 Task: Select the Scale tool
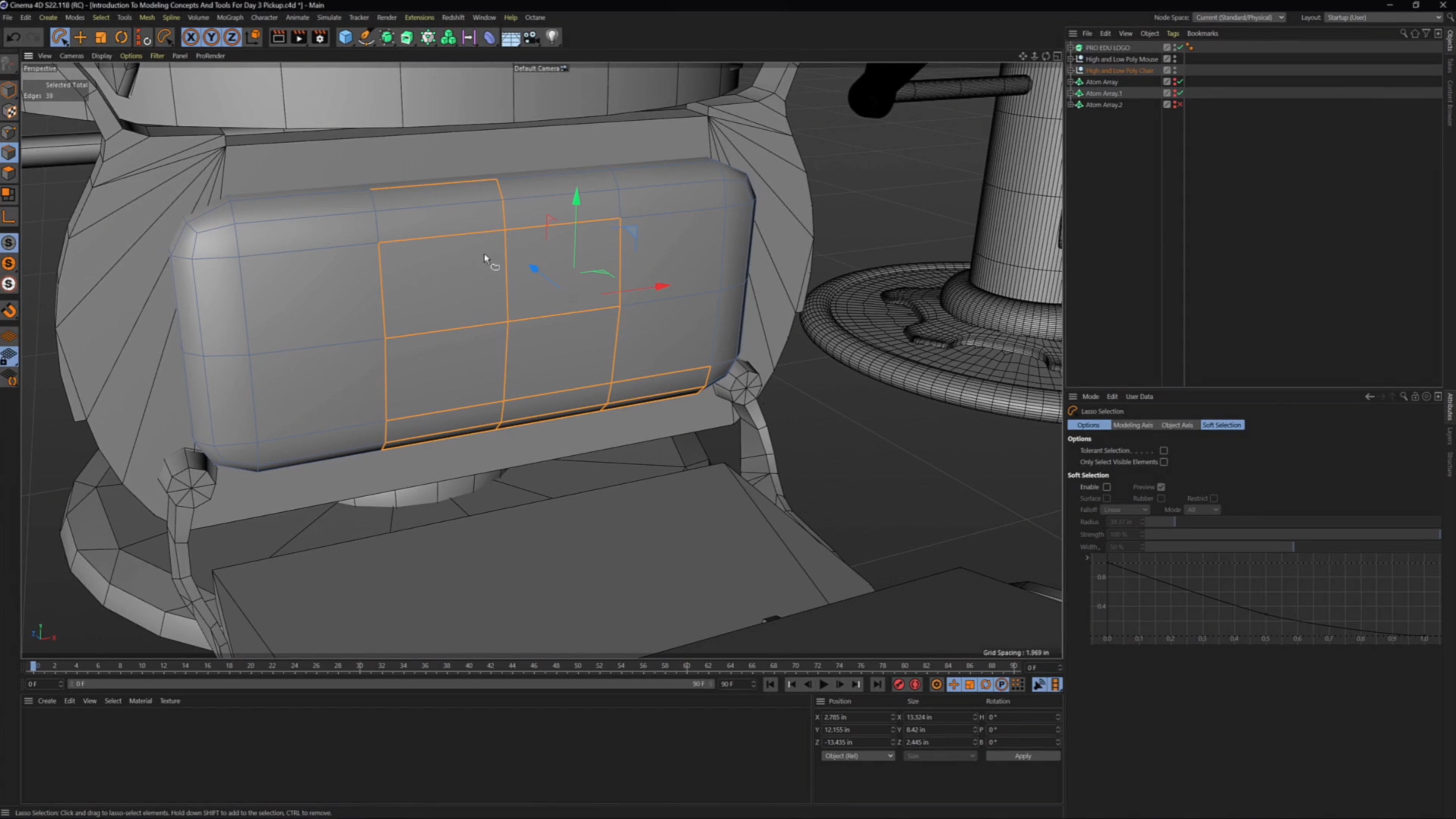click(100, 37)
